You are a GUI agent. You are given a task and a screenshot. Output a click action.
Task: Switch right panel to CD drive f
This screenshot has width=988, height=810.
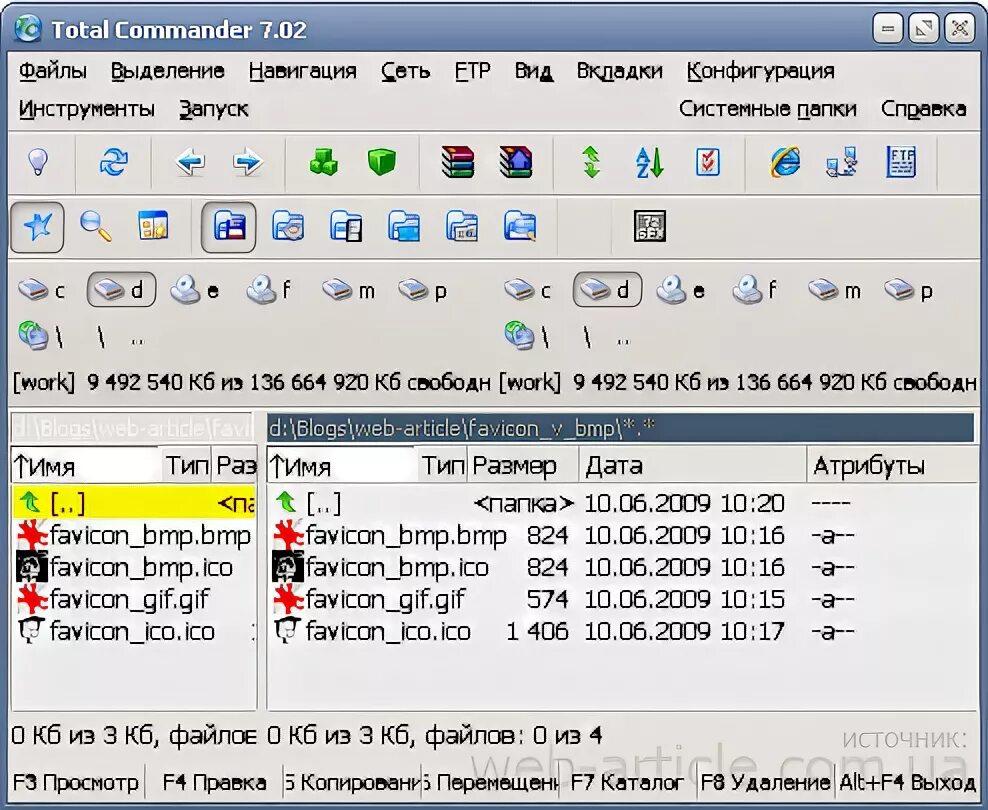tap(754, 290)
